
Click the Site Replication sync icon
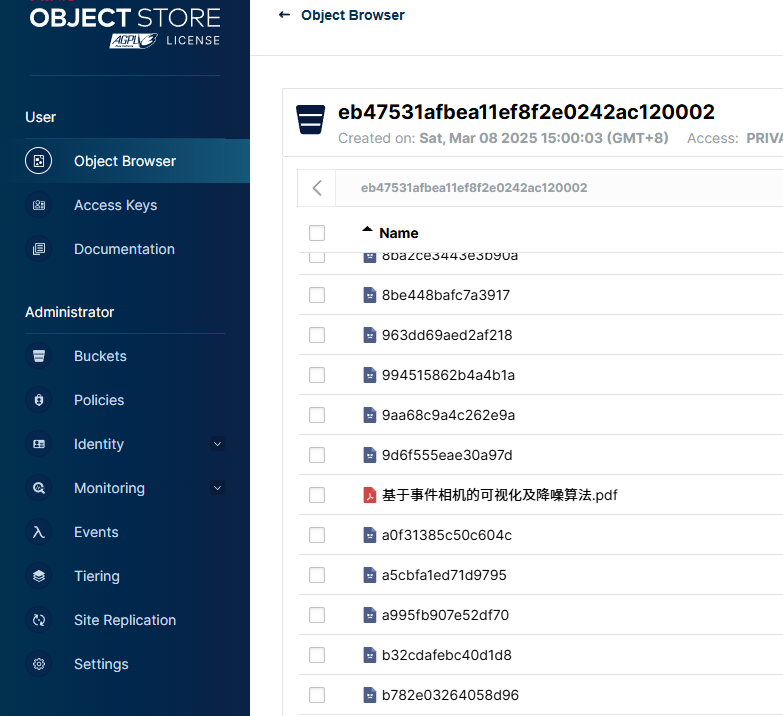click(x=38, y=620)
